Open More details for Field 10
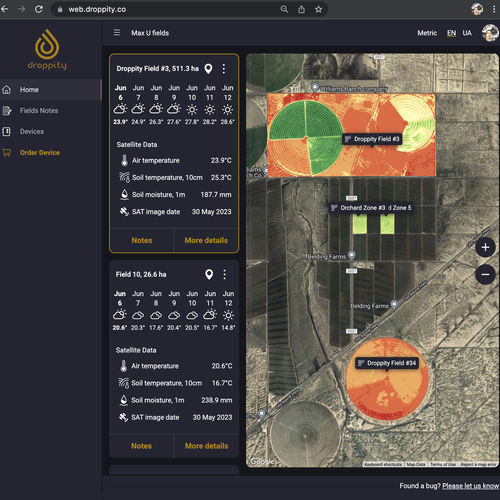 click(207, 446)
